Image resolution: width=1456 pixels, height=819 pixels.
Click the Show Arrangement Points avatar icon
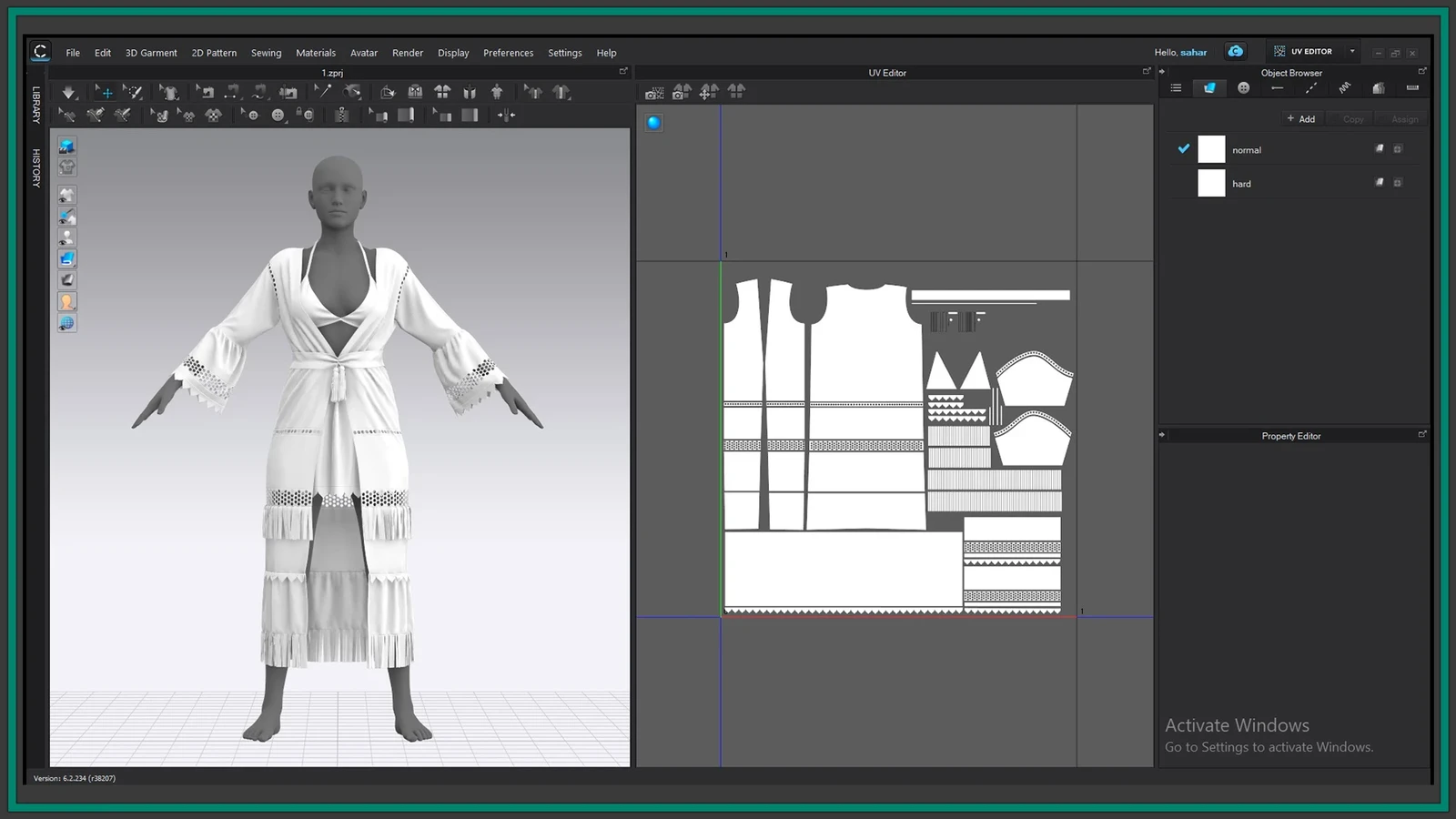(x=497, y=92)
